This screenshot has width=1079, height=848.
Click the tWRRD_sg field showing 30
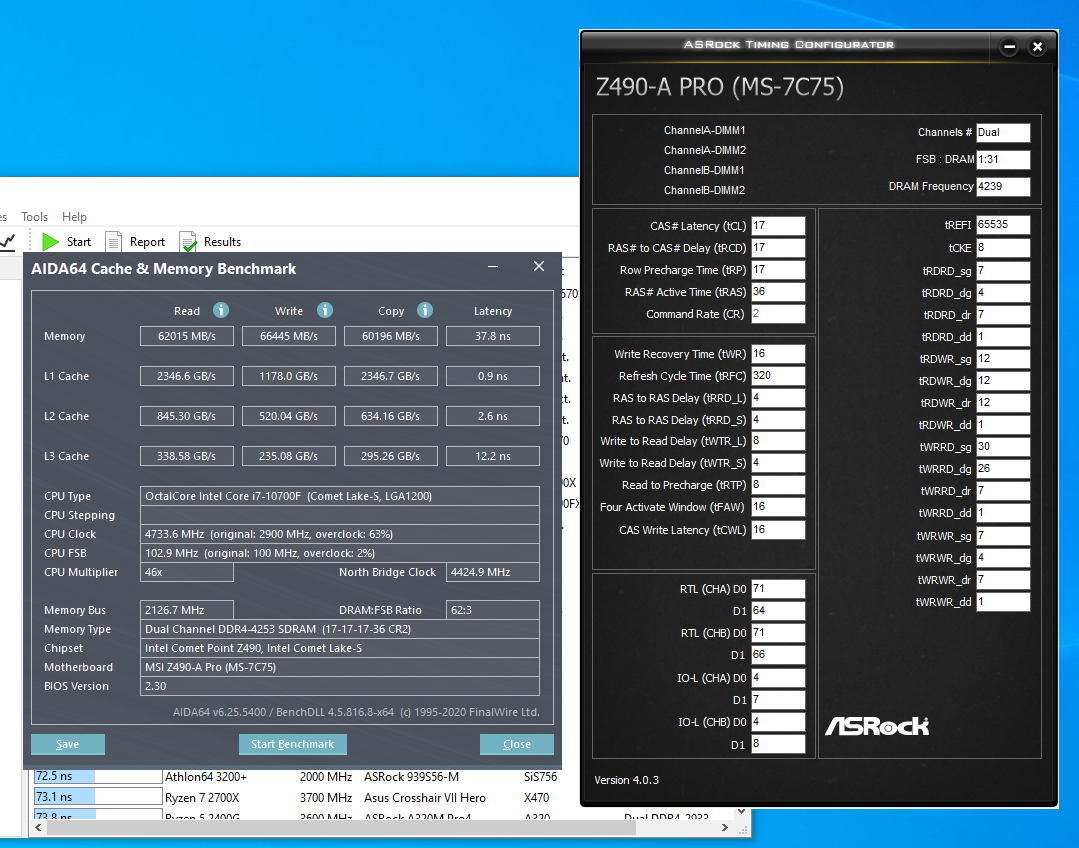click(x=1003, y=447)
